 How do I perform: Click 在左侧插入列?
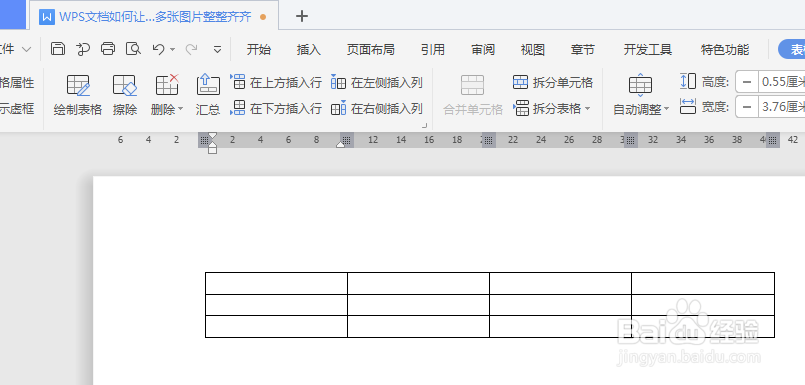click(377, 82)
